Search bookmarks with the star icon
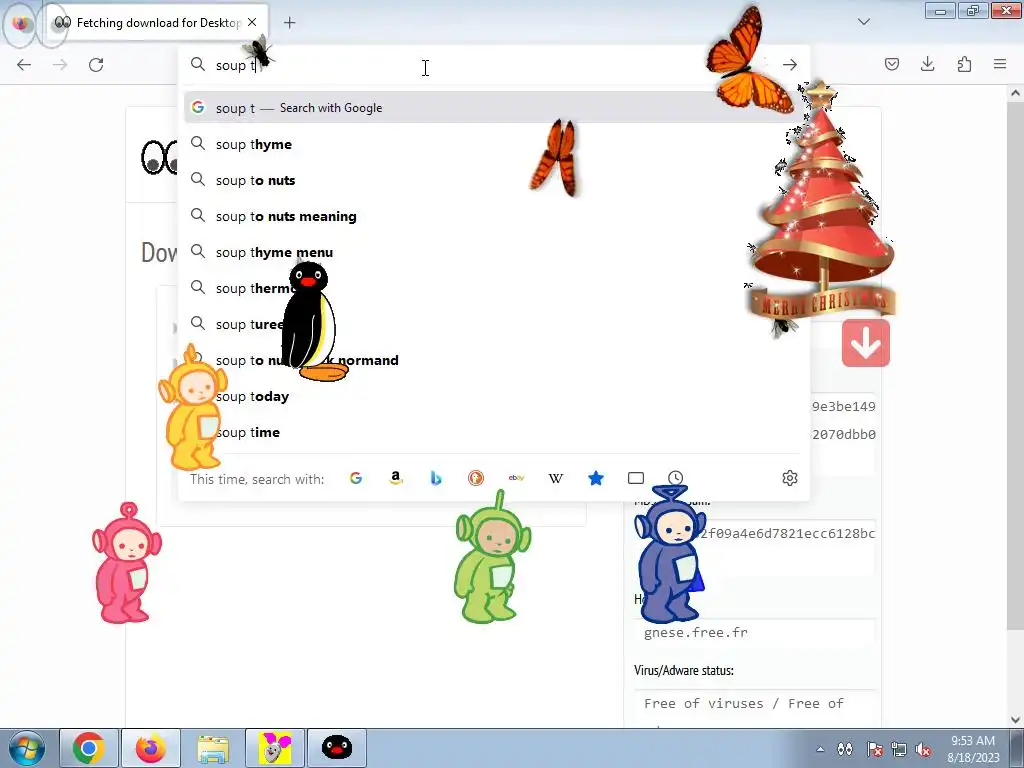Viewport: 1024px width, 768px height. pos(596,478)
